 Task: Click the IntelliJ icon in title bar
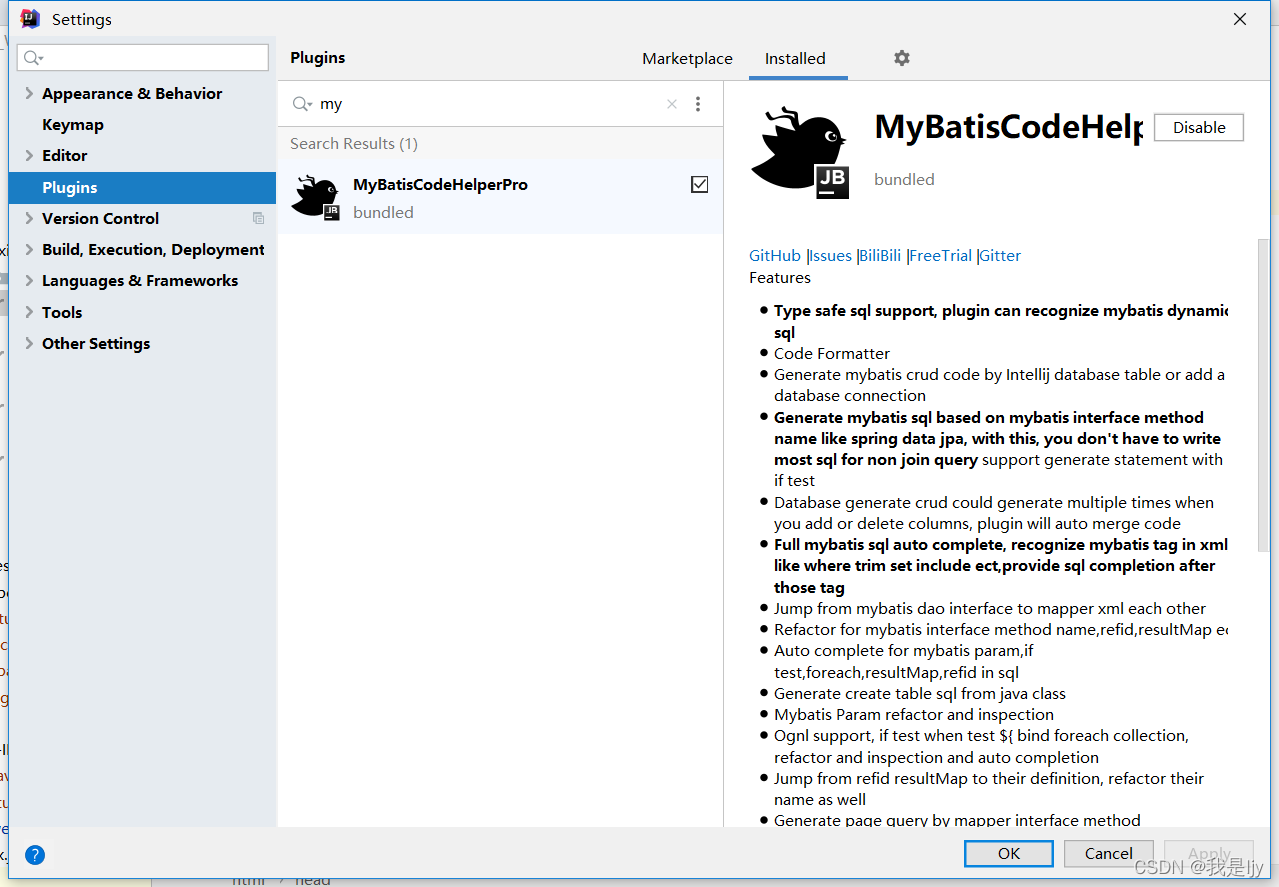click(x=30, y=19)
